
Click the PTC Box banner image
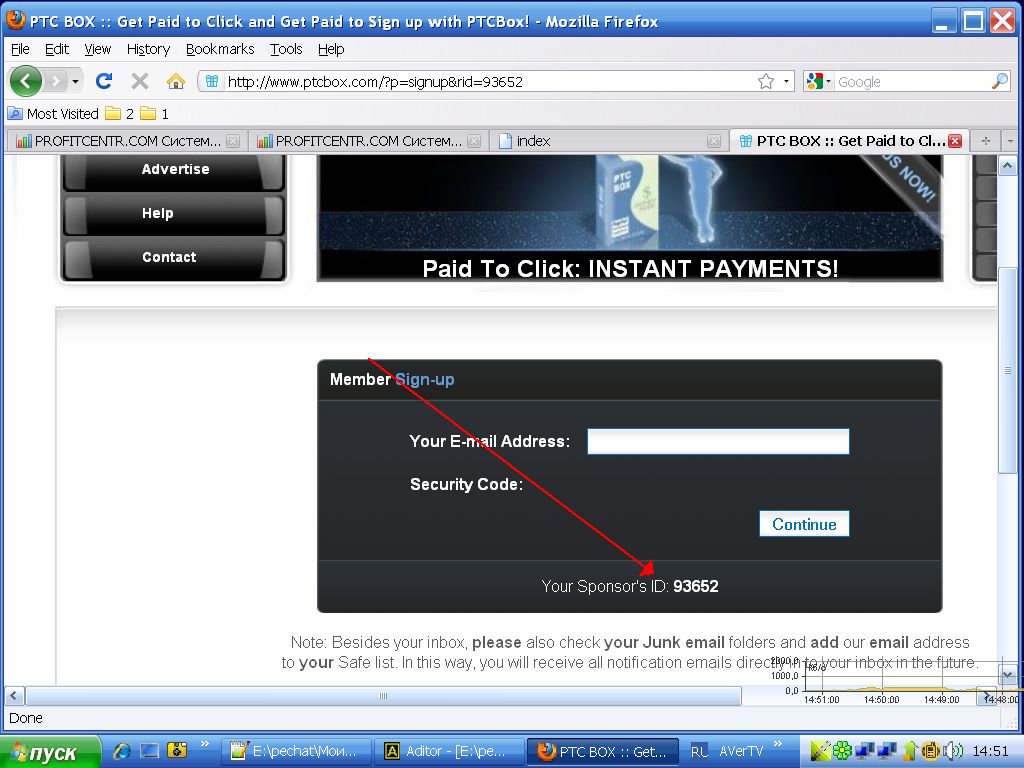click(630, 218)
